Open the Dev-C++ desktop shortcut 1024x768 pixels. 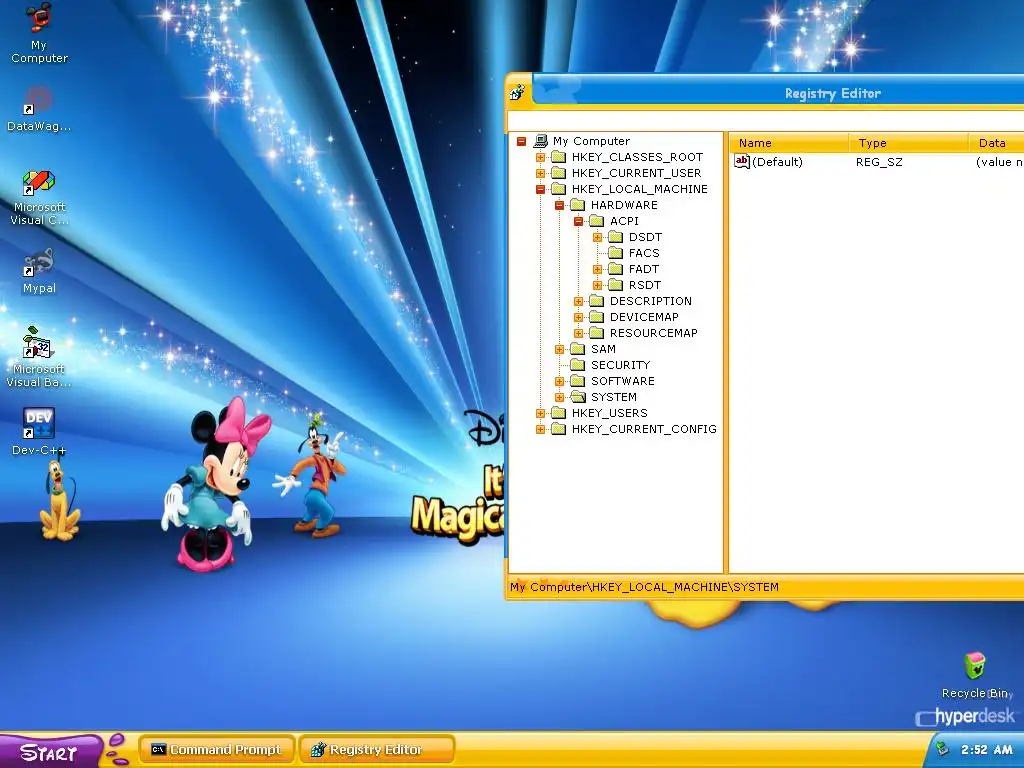39,432
